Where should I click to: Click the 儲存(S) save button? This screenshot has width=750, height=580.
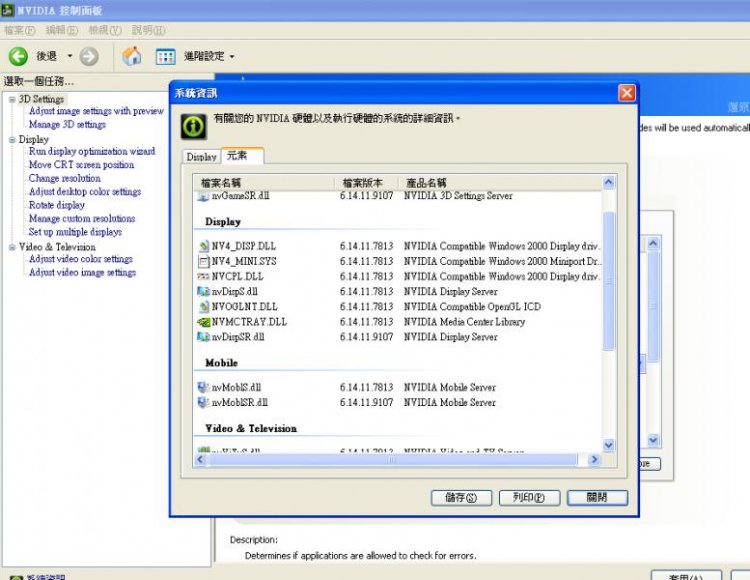[x=461, y=498]
